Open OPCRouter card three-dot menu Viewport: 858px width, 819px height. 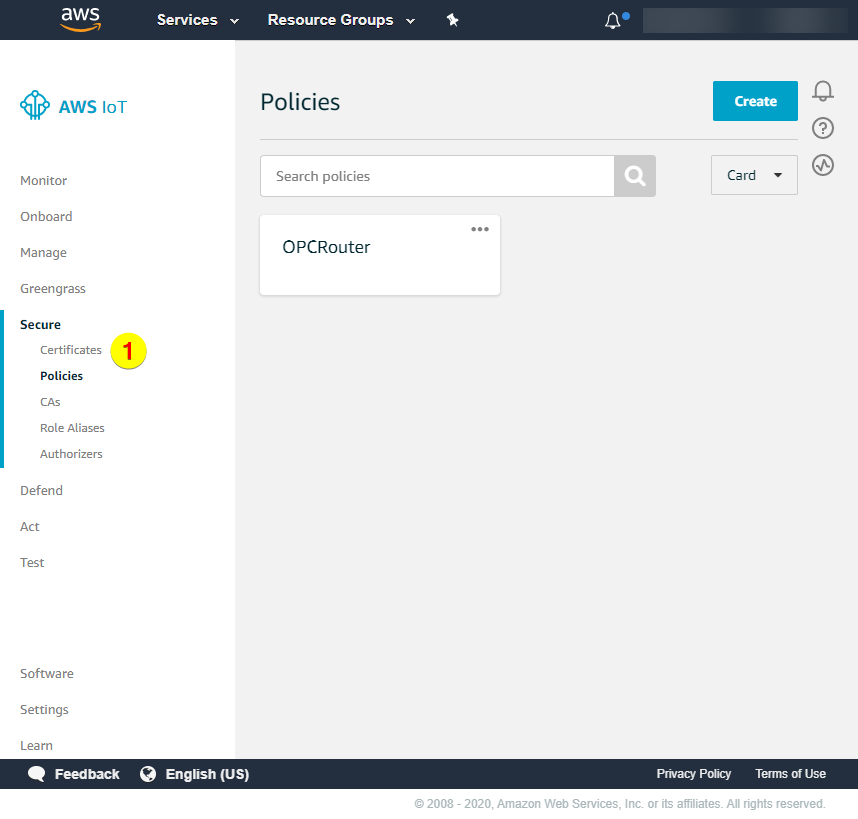click(x=480, y=229)
